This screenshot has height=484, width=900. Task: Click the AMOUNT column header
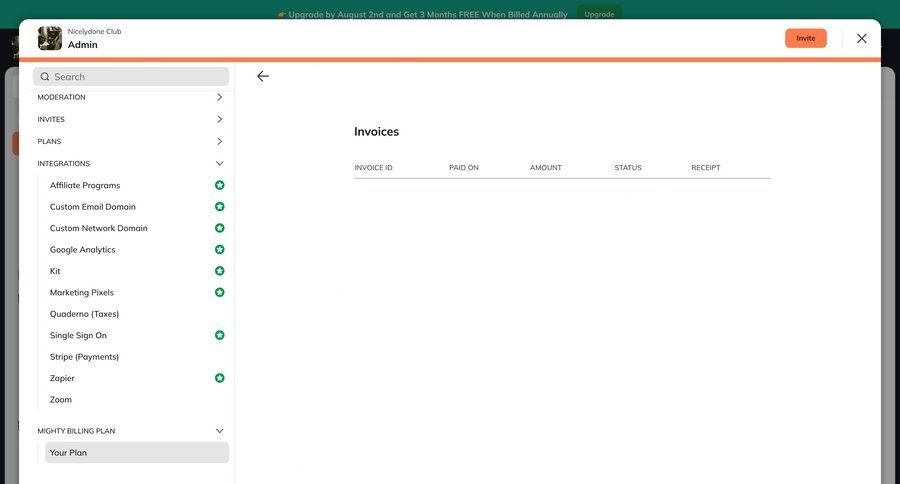tap(545, 168)
